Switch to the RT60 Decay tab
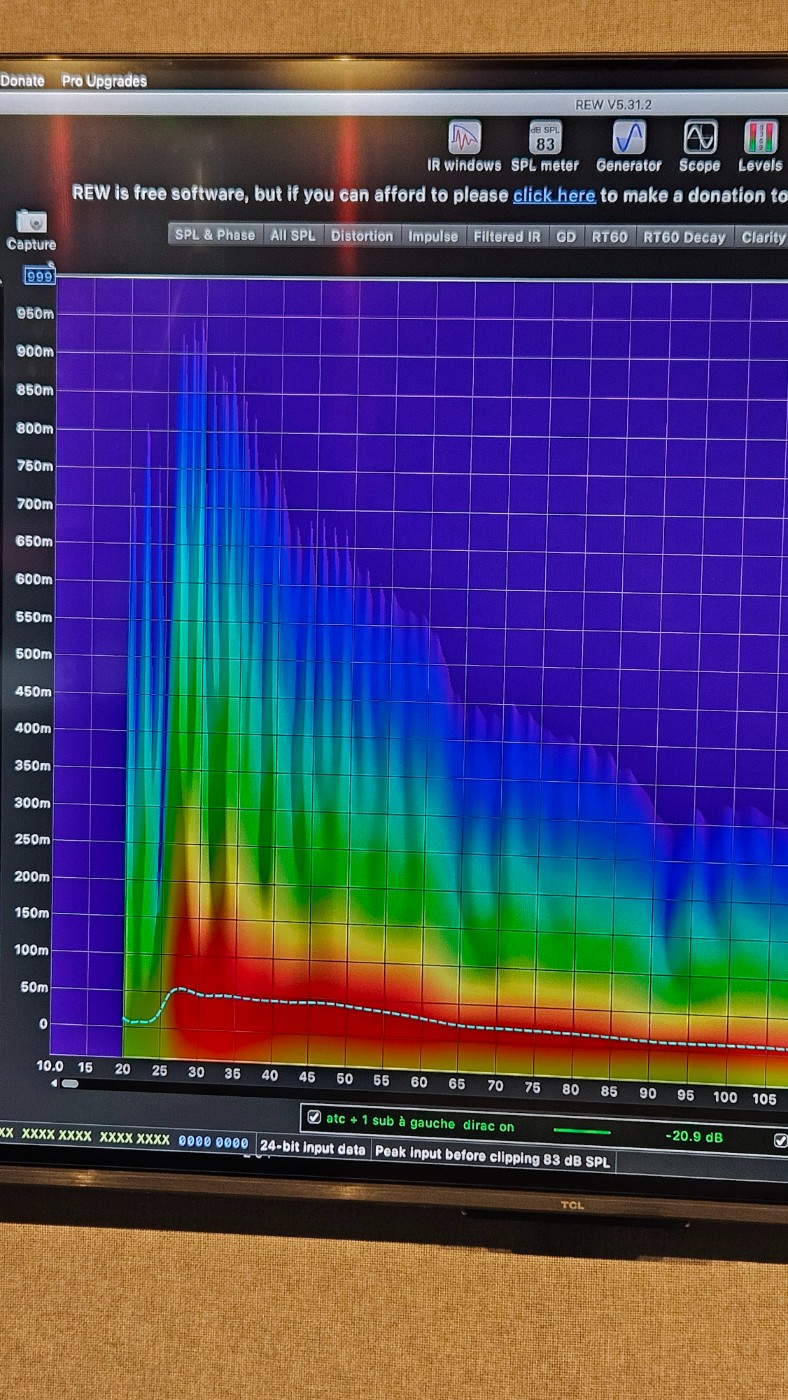This screenshot has height=1400, width=788. click(x=683, y=237)
